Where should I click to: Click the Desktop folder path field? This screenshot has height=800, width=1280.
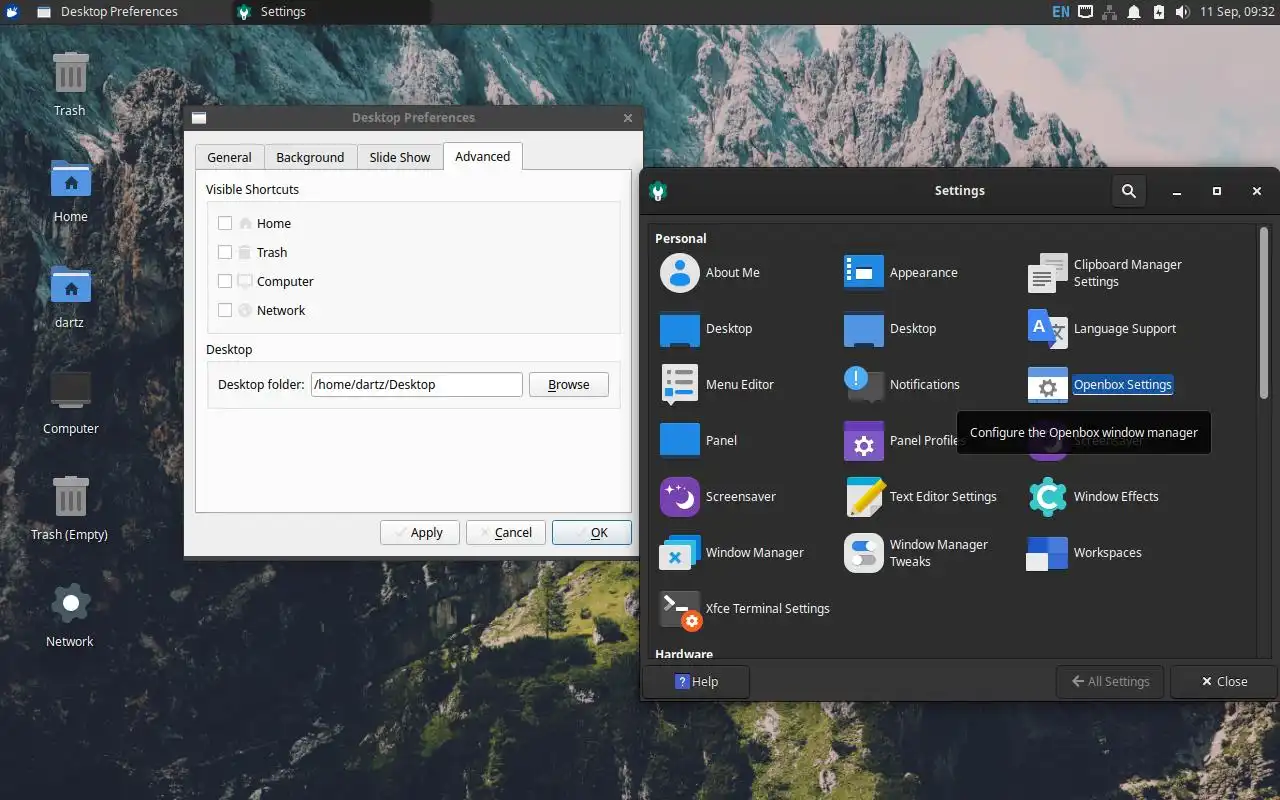click(x=417, y=384)
